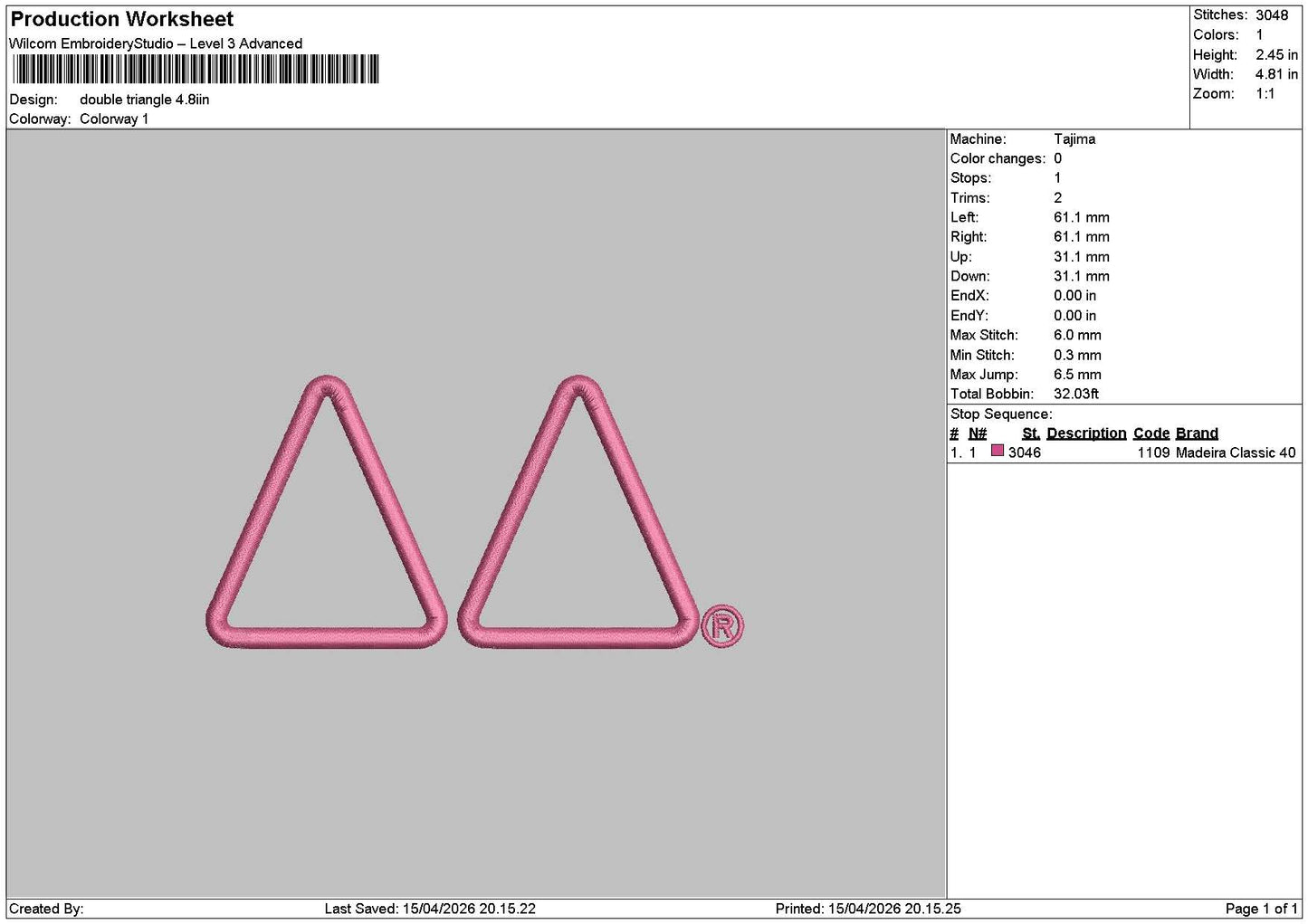Click the stitches count '3048'

(x=1272, y=14)
